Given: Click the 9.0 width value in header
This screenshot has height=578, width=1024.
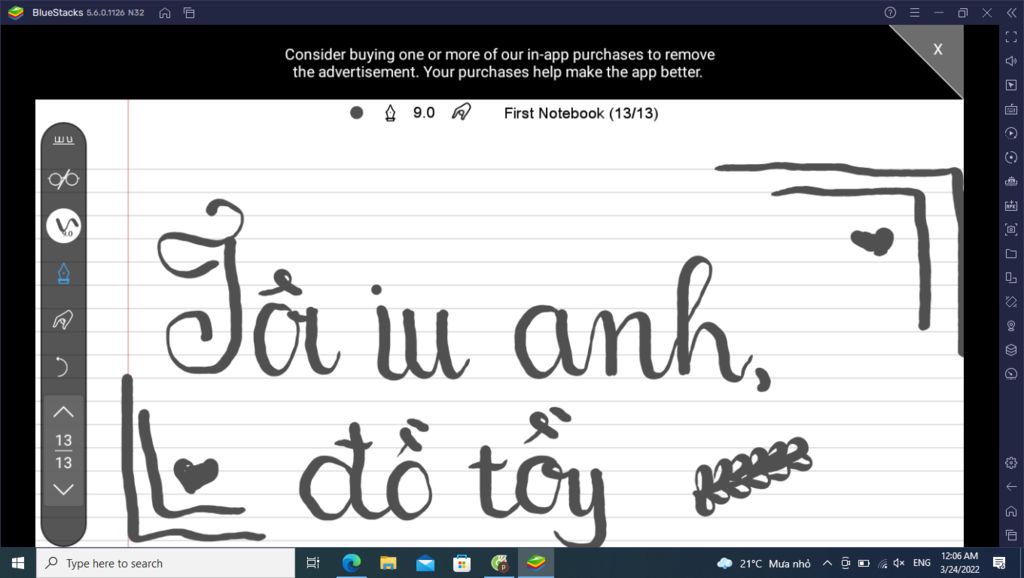Looking at the screenshot, I should 424,112.
